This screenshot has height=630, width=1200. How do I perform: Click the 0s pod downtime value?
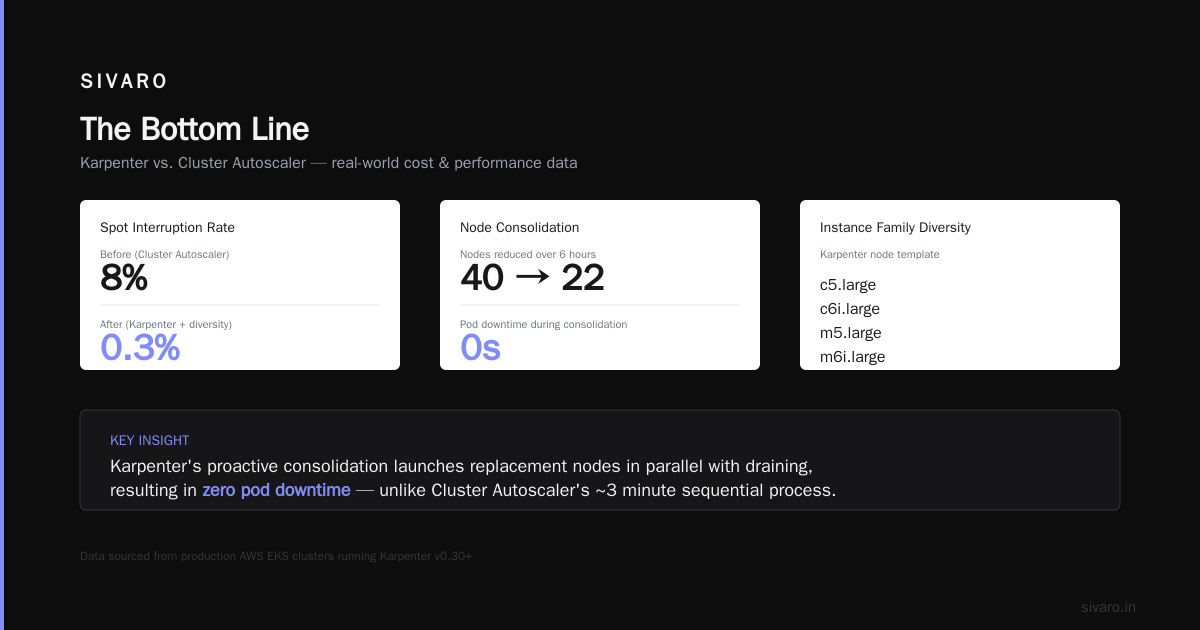point(480,347)
